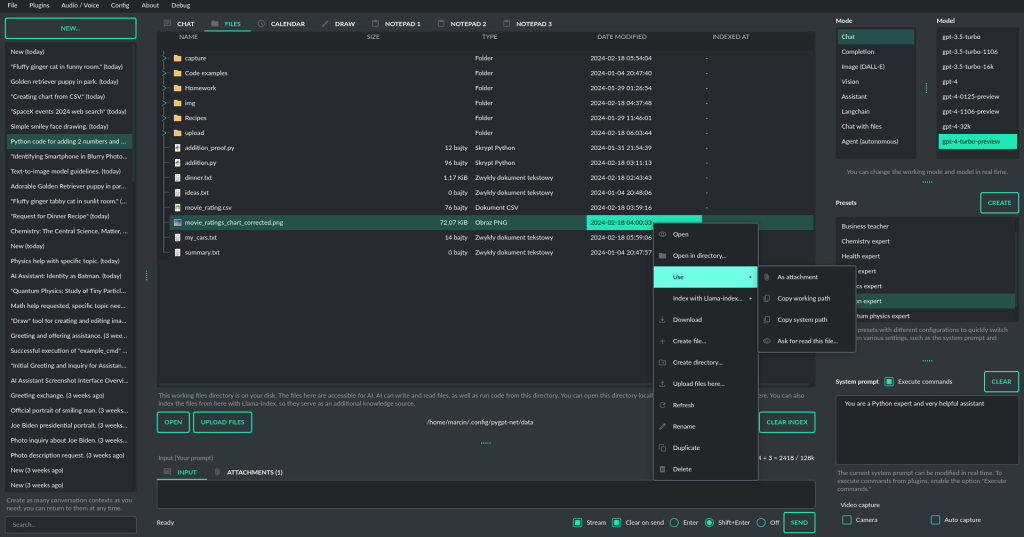Toggle the Stream checkbox
Image resolution: width=1024 pixels, height=537 pixels.
pyautogui.click(x=577, y=522)
